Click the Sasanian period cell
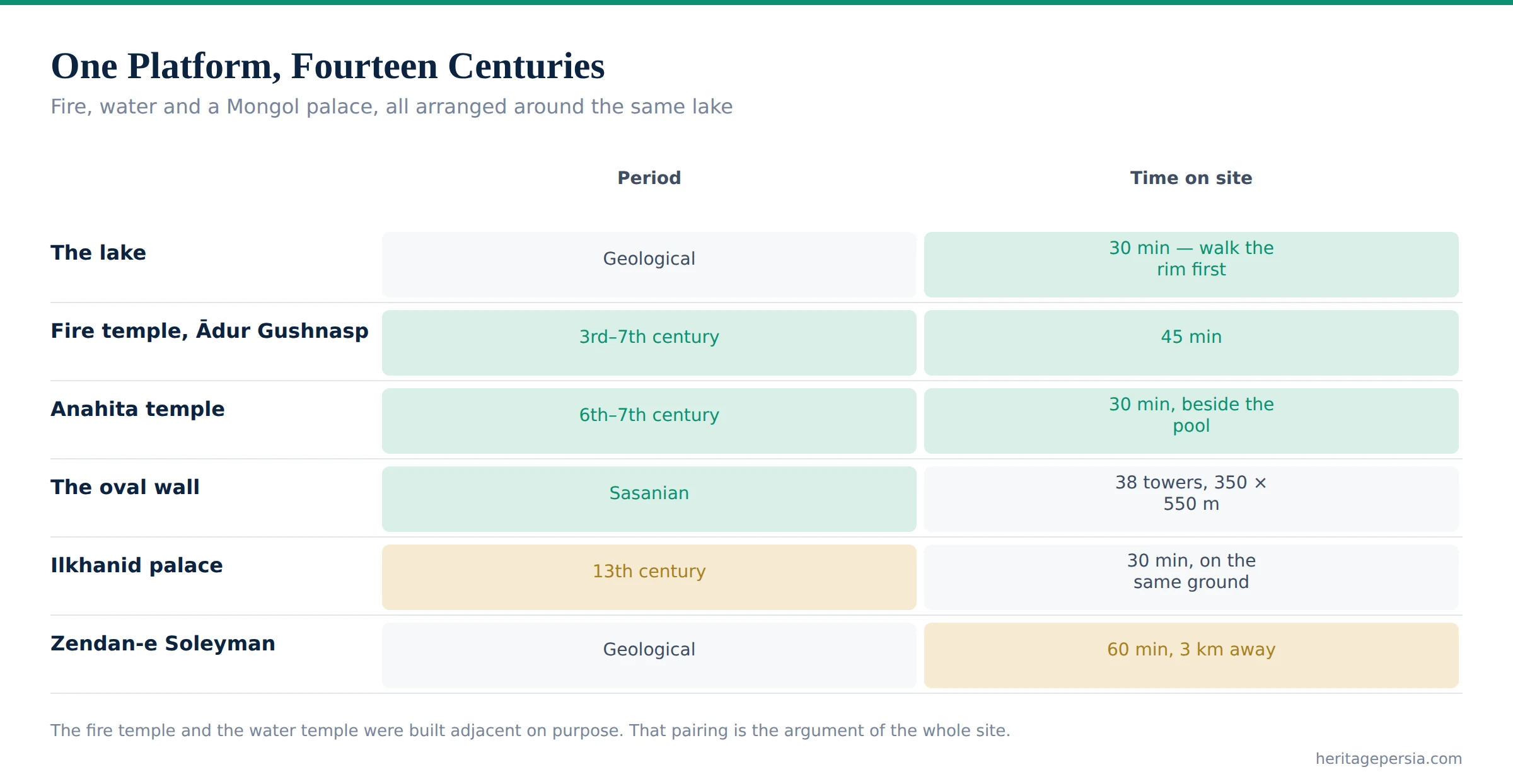This screenshot has width=1513, height=784. (649, 499)
